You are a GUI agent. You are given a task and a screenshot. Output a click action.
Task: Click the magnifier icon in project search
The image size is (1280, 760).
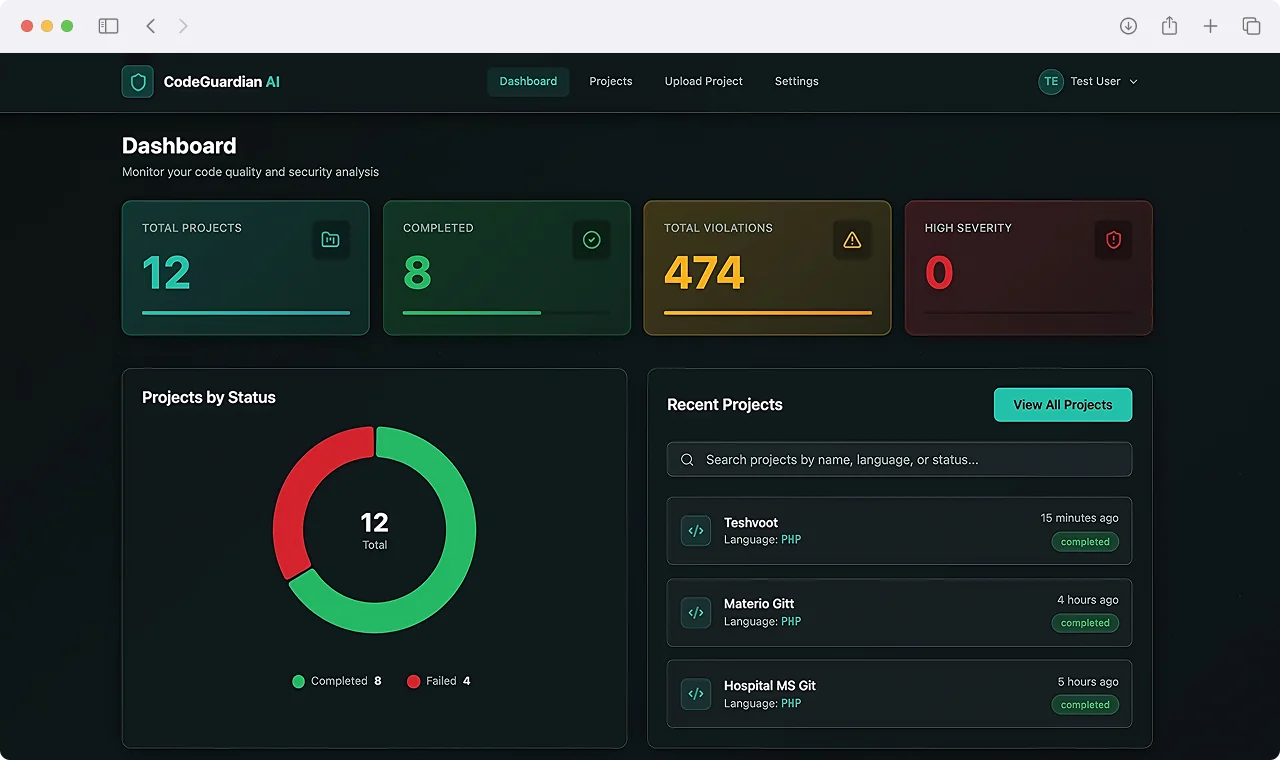click(687, 460)
